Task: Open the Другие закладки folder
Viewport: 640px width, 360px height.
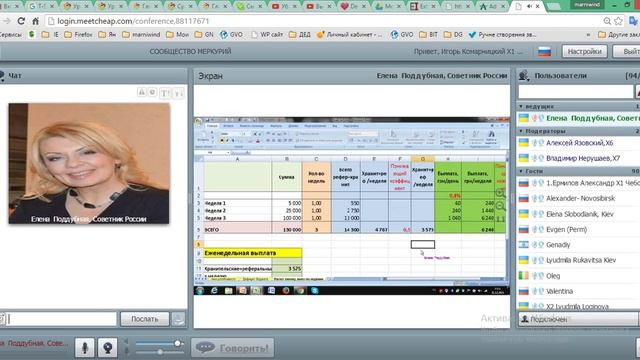Action: 619,35
